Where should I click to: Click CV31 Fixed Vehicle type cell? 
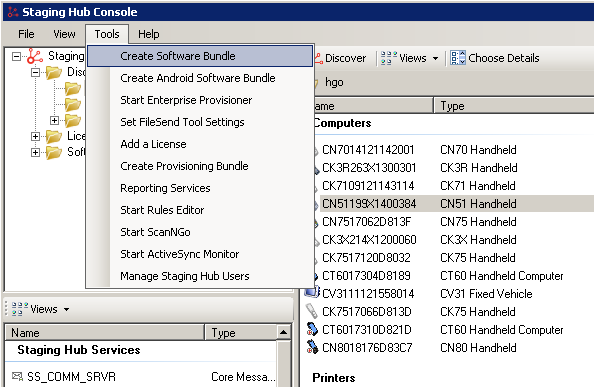pos(486,294)
